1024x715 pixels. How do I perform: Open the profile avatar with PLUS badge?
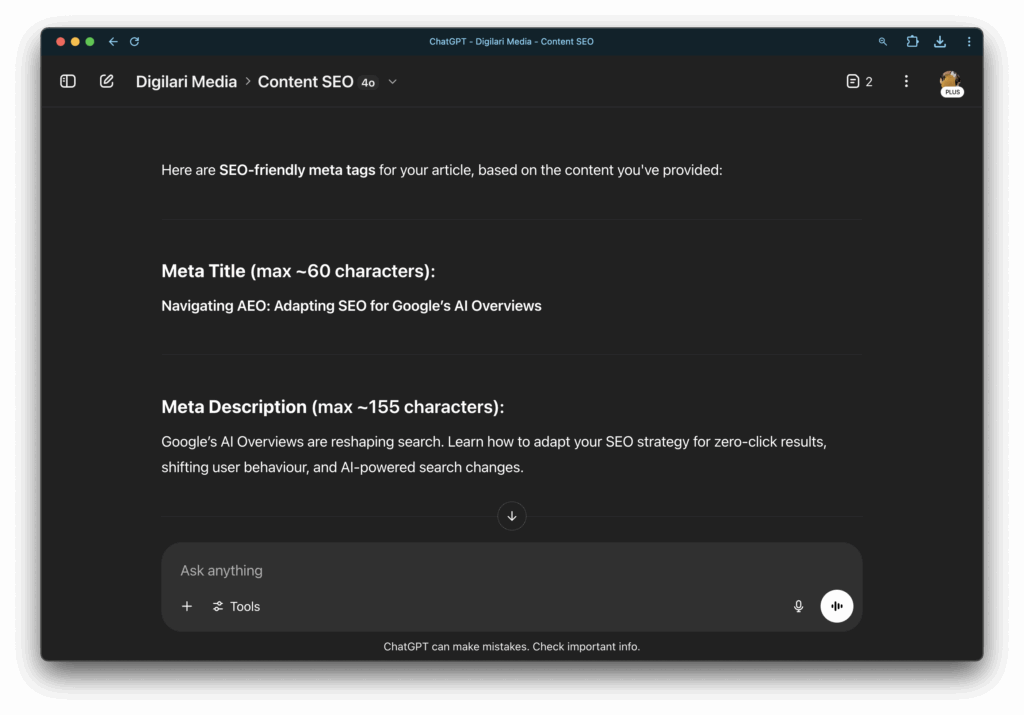click(x=951, y=82)
